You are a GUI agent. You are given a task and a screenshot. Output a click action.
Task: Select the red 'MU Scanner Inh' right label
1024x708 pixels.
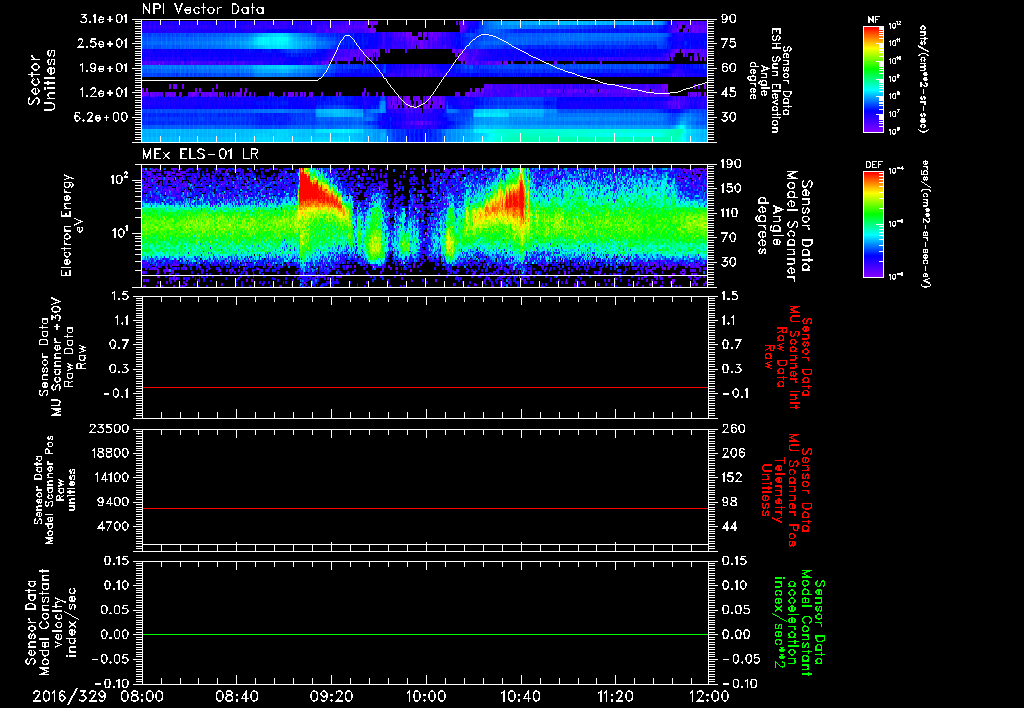pos(788,357)
